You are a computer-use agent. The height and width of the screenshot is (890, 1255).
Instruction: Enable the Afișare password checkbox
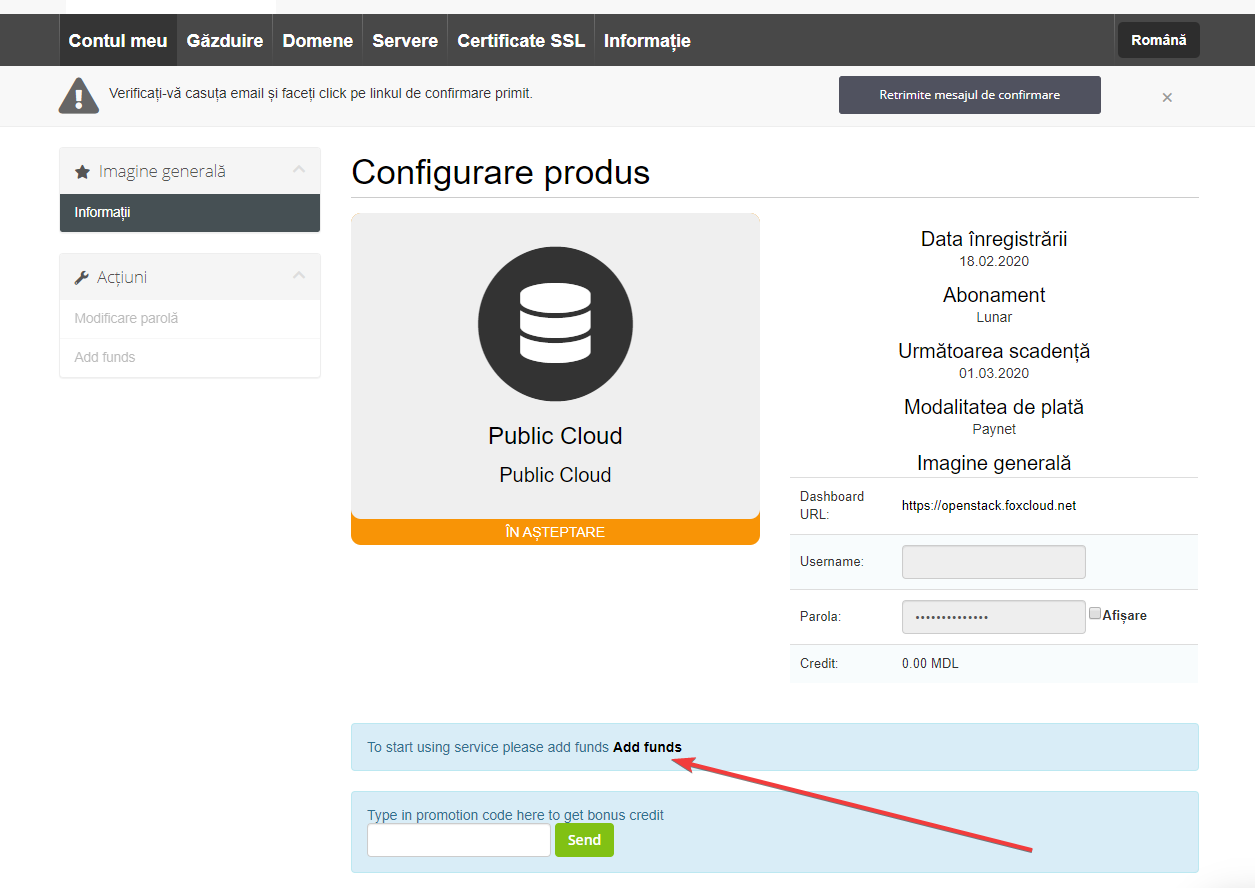point(1095,614)
